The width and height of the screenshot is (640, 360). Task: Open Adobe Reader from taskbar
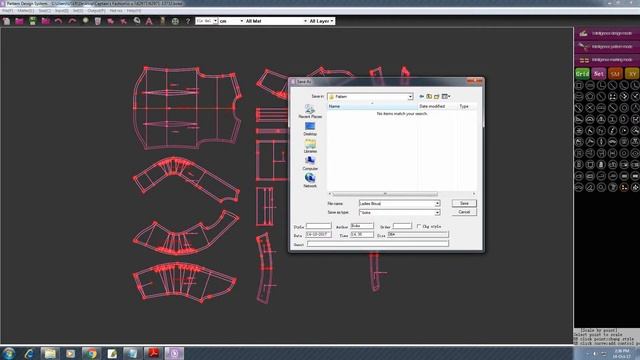[x=153, y=353]
